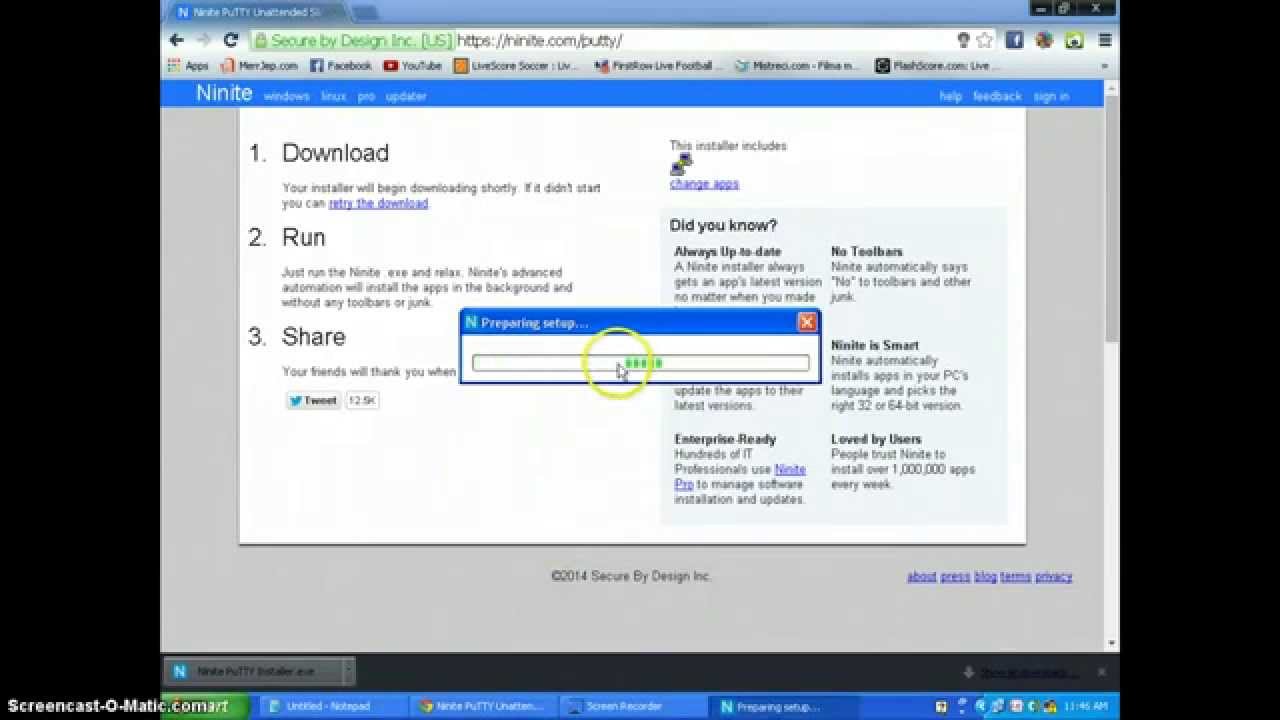The image size is (1280, 720).
Task: Open MerrJep.com bookmark
Action: (x=259, y=66)
